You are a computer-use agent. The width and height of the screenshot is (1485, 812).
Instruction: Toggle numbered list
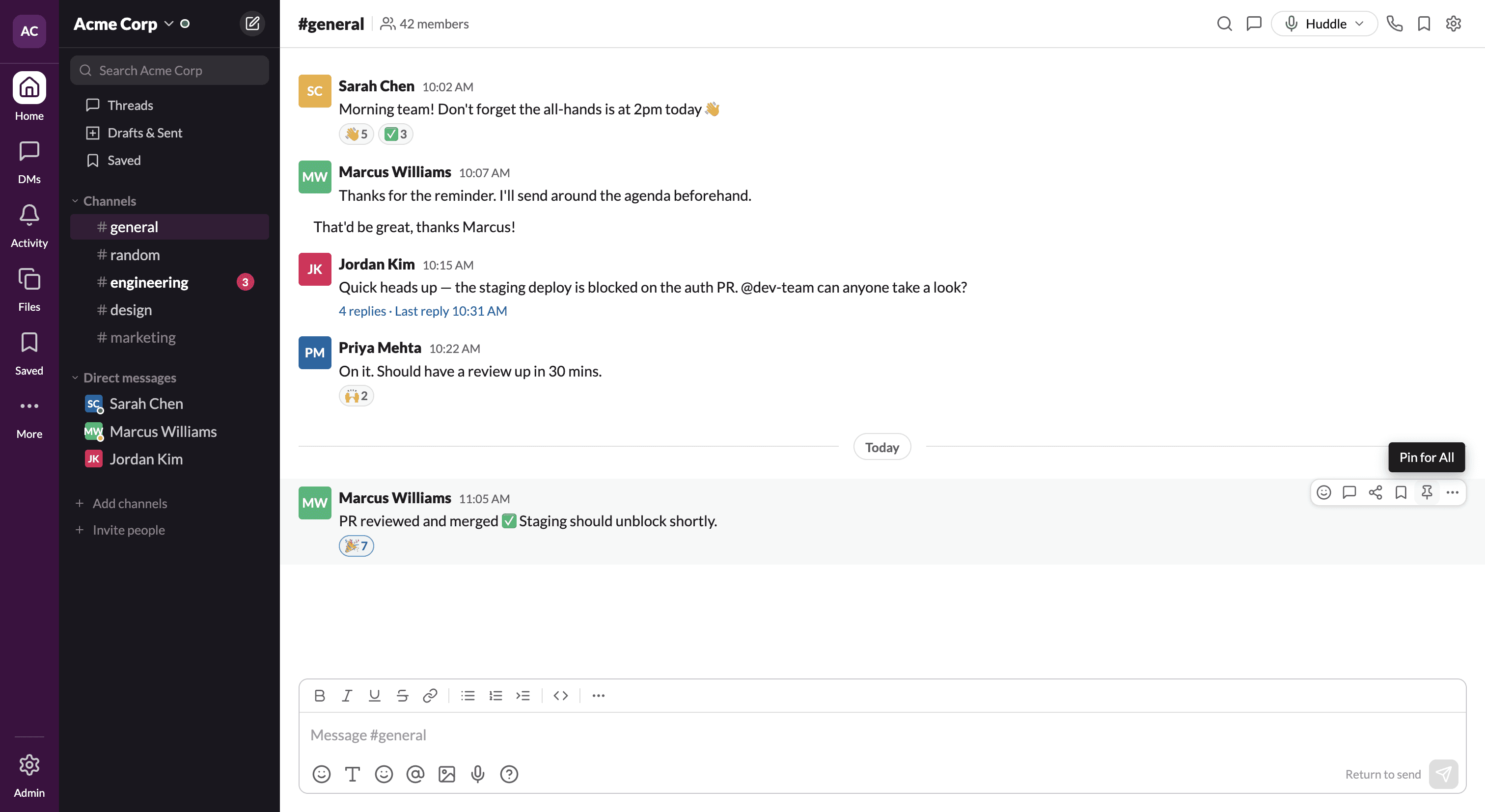[496, 696]
